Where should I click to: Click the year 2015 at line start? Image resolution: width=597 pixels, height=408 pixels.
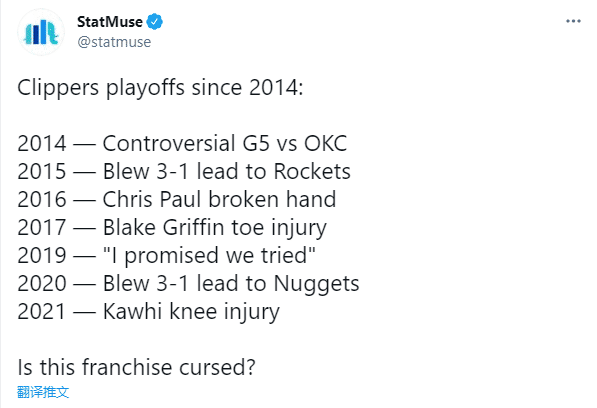pos(42,171)
